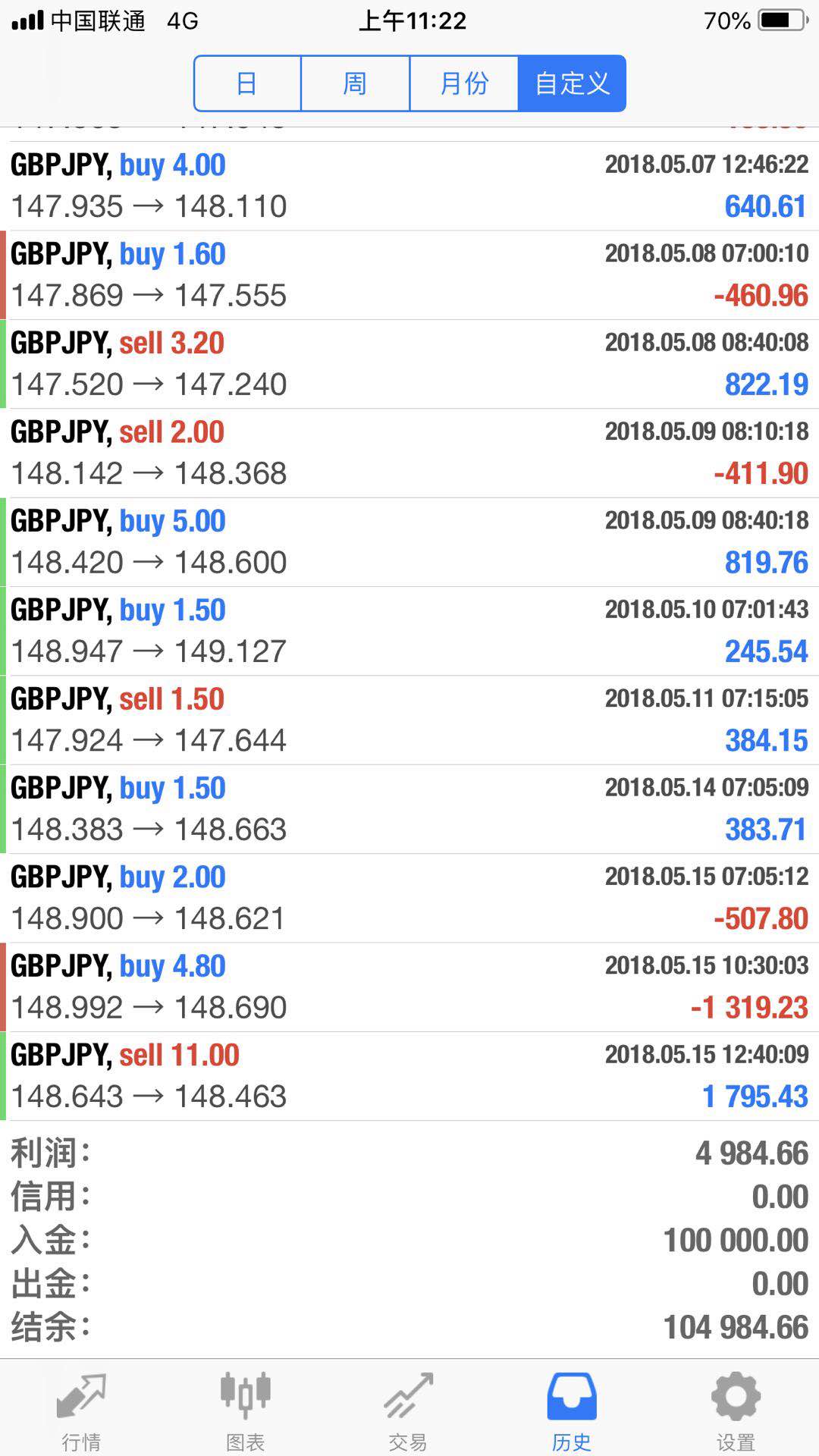Switch to the 周 week period tab
Screen dimensions: 819x1456
pyautogui.click(x=355, y=83)
